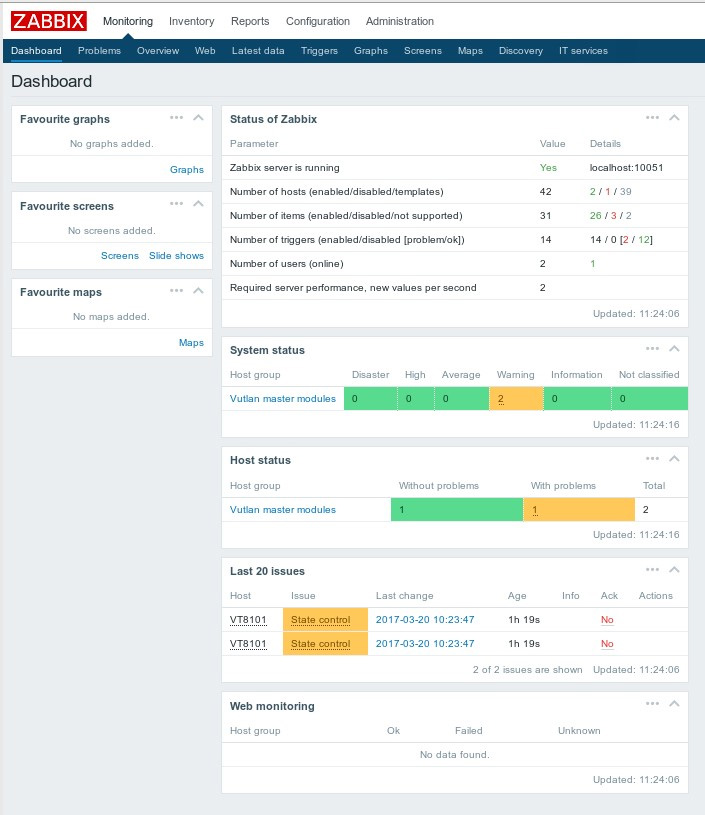Click the 'Zabbix server is running' row
The height and width of the screenshot is (815, 705).
click(x=455, y=168)
